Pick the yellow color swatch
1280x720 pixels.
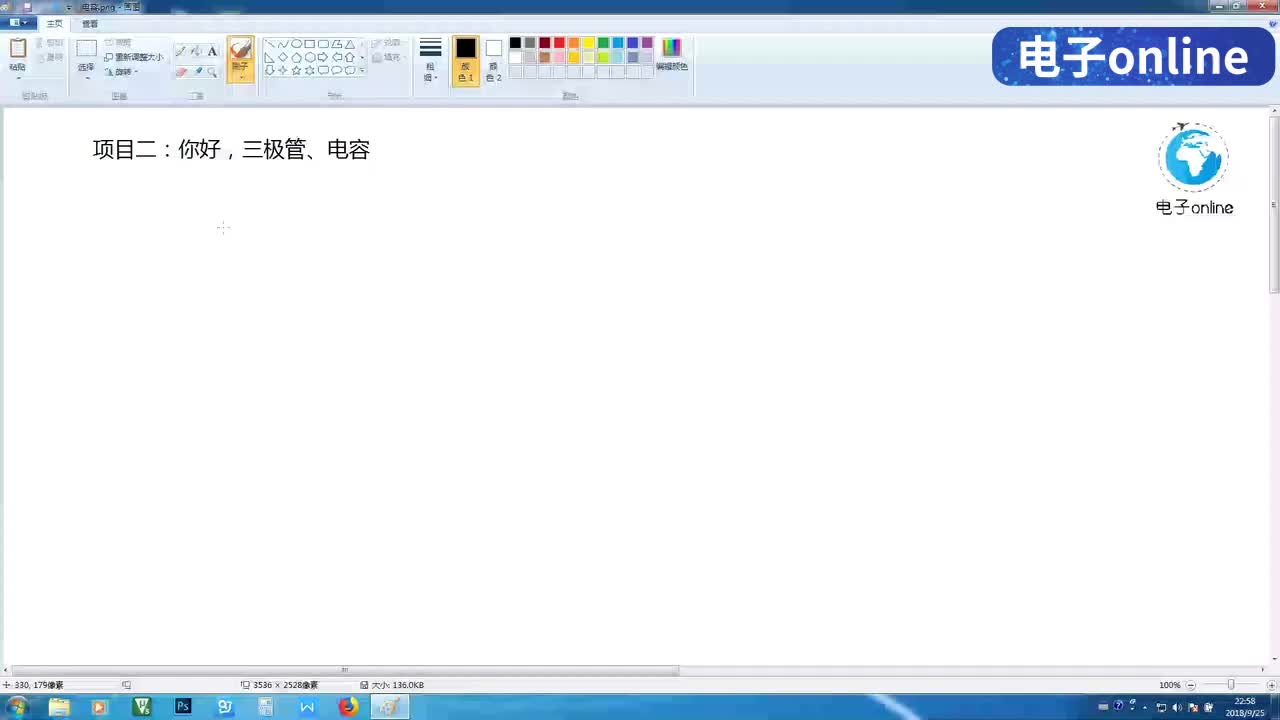[589, 43]
